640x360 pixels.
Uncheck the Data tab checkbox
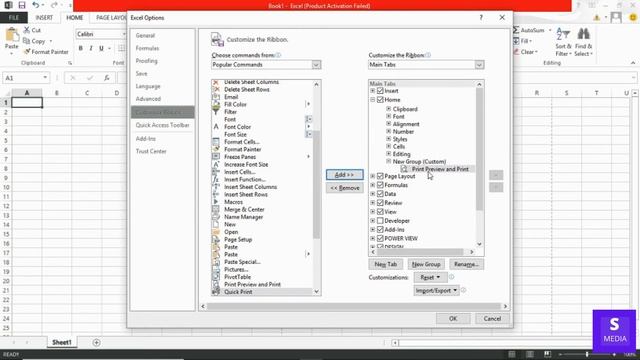[380, 194]
